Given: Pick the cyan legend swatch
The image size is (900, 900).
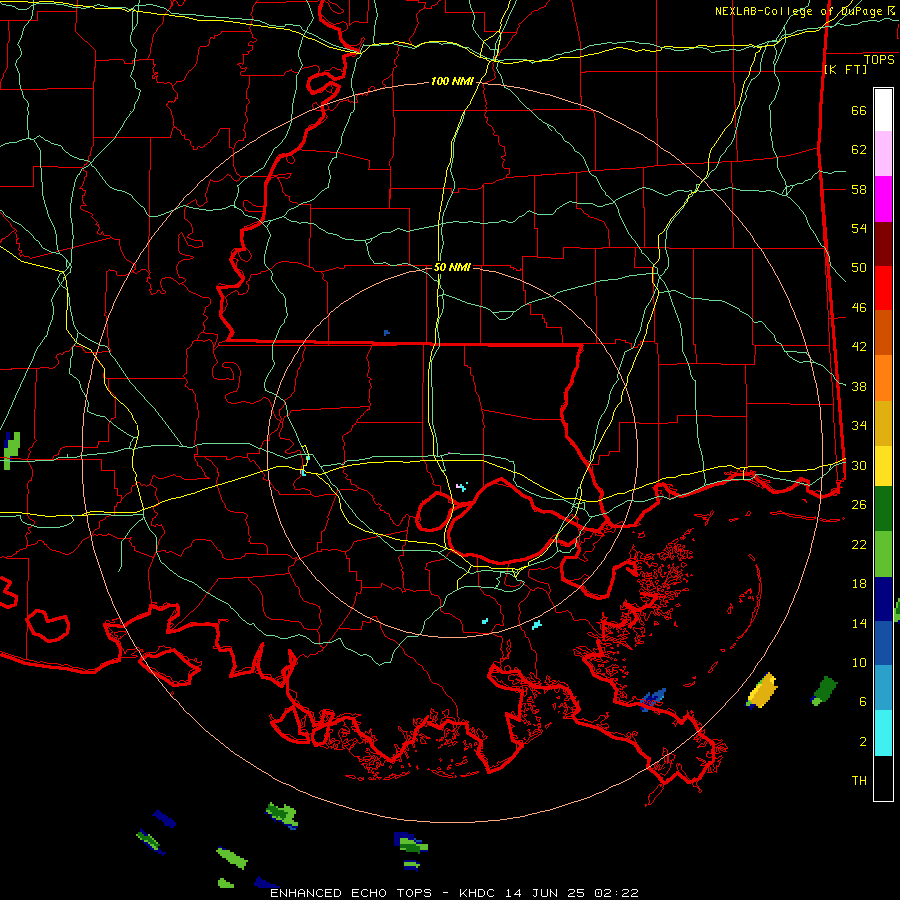Looking at the screenshot, I should coord(883,733).
